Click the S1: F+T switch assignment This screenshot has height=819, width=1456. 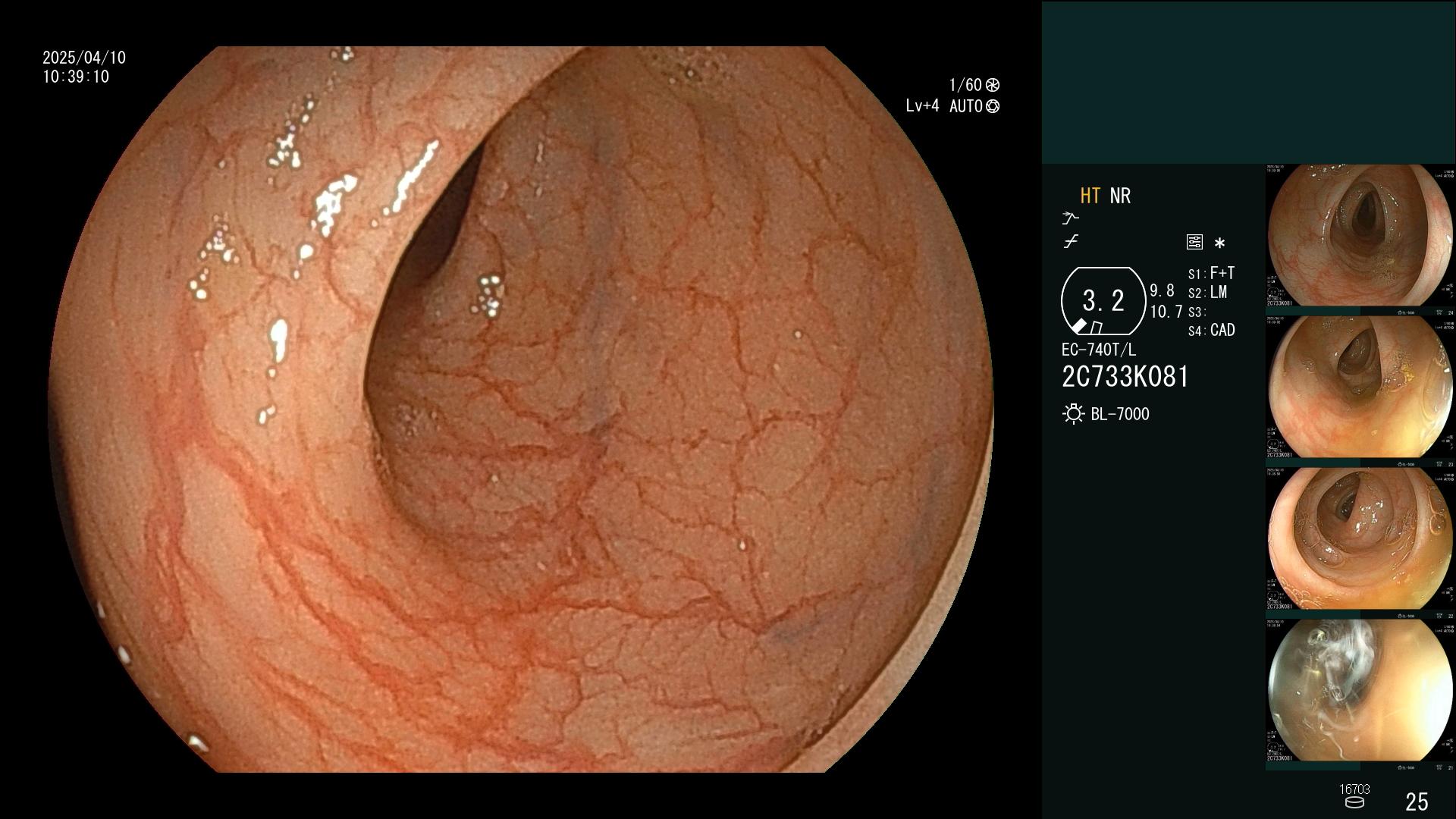pos(1211,273)
